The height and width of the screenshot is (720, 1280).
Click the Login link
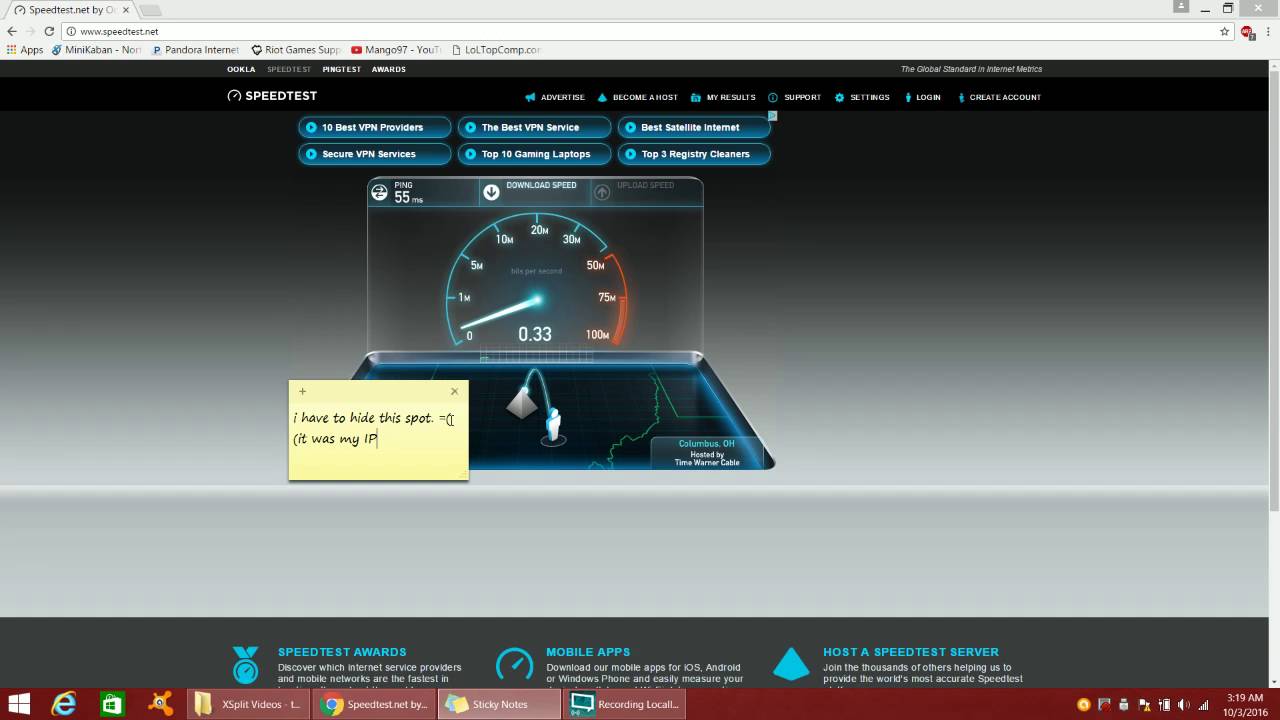(x=922, y=97)
